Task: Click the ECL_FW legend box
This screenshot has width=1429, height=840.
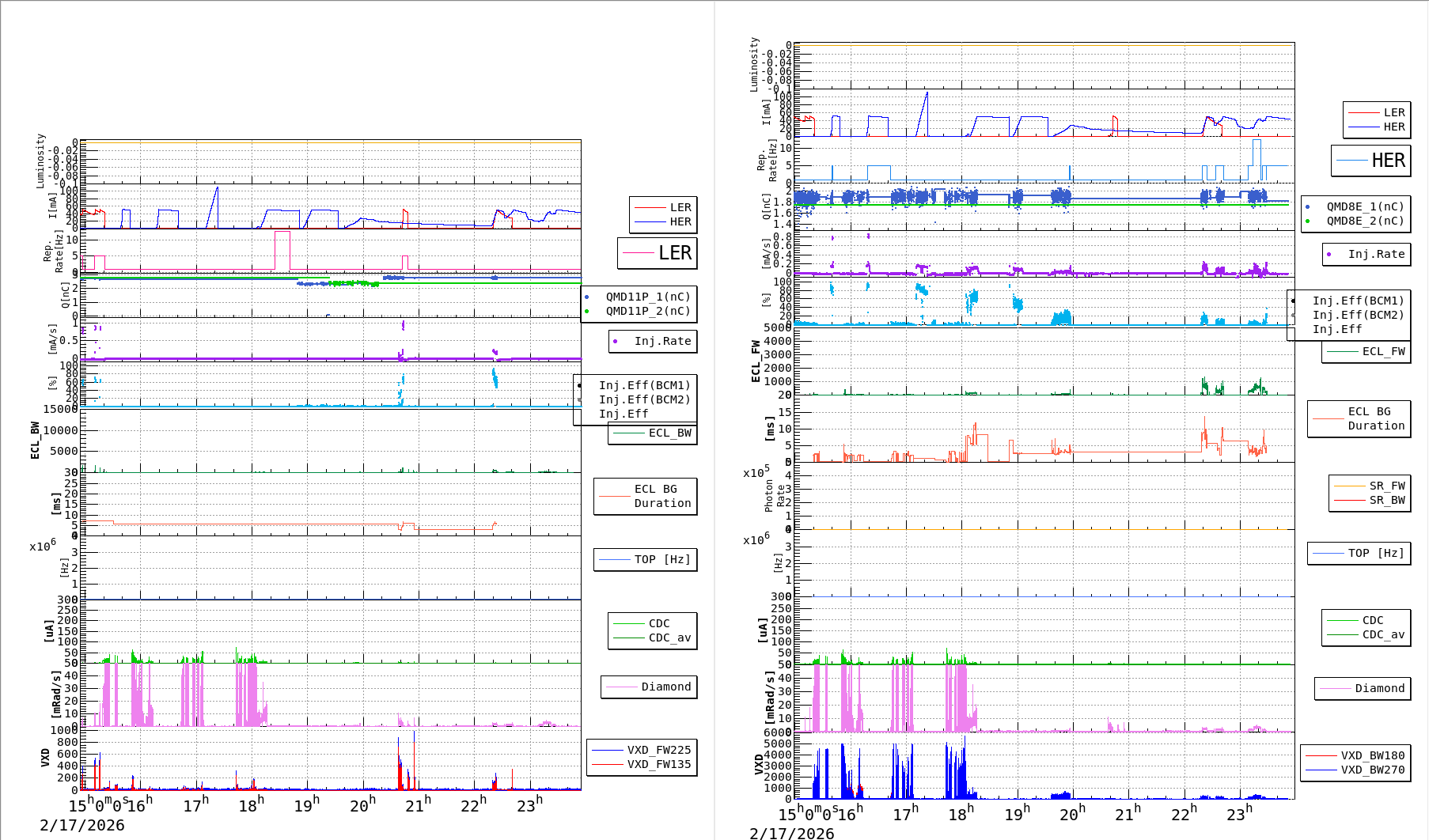Action: click(1366, 351)
